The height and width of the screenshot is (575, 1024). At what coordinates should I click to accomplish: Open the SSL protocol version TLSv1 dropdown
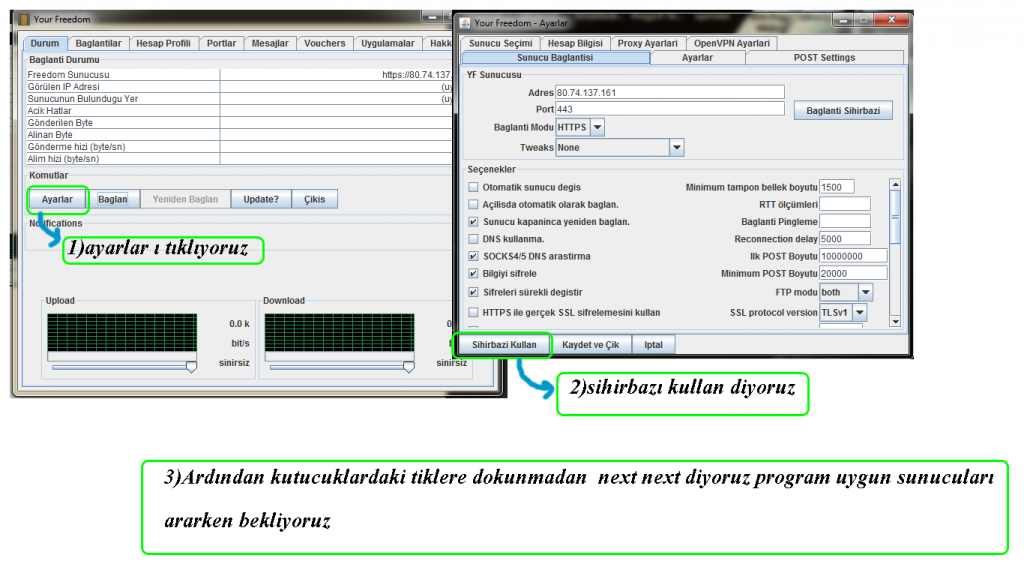[859, 313]
